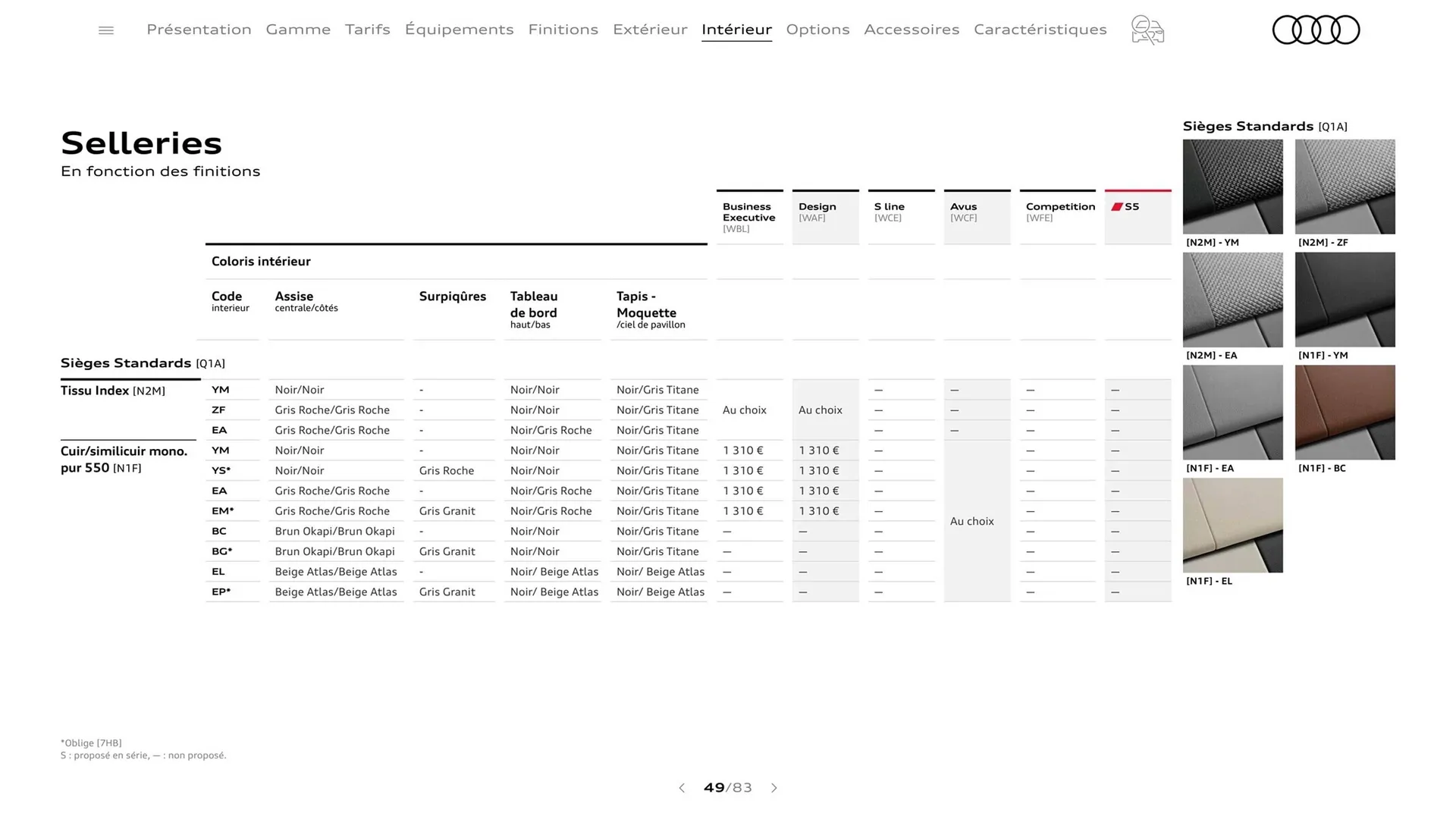Click the YS* code cell

(221, 471)
